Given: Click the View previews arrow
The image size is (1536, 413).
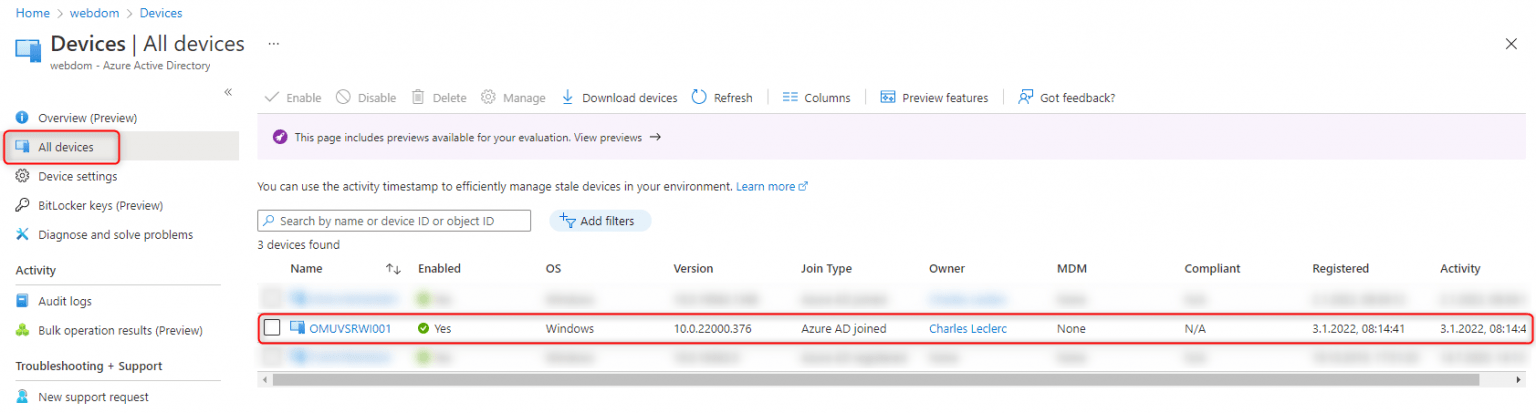Looking at the screenshot, I should (x=655, y=137).
